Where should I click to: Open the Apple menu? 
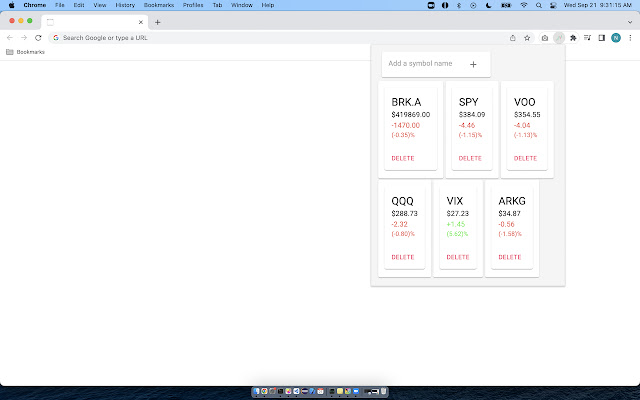11,5
